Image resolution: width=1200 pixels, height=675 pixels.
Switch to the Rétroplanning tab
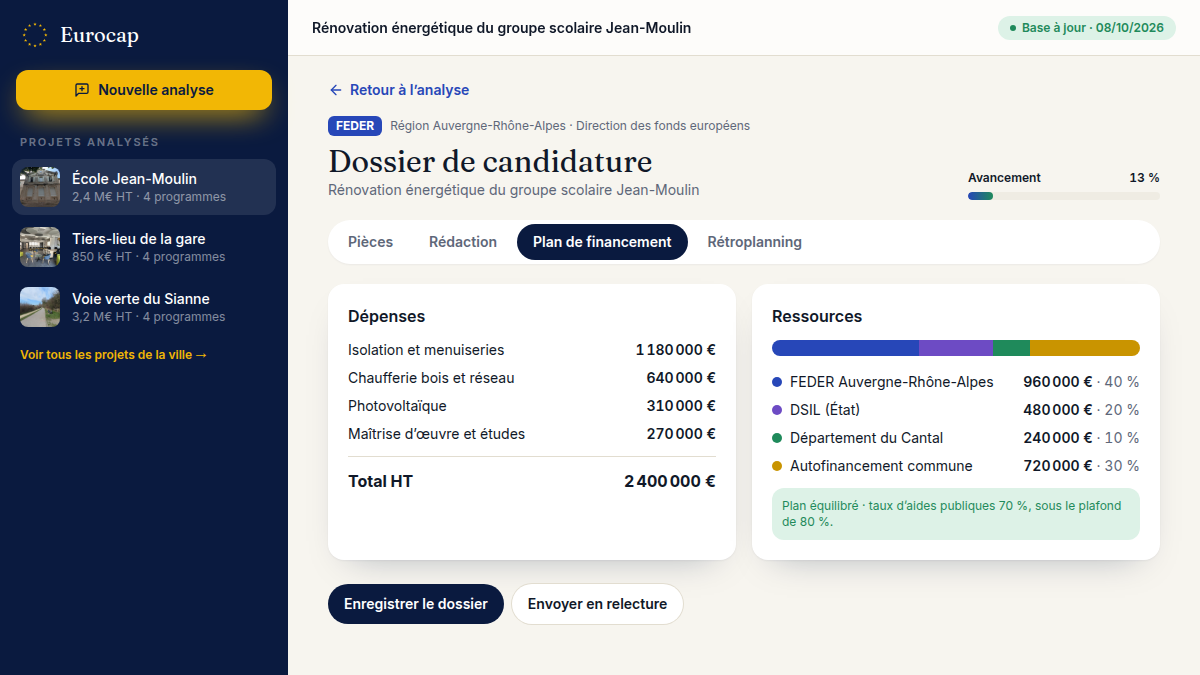coord(755,242)
